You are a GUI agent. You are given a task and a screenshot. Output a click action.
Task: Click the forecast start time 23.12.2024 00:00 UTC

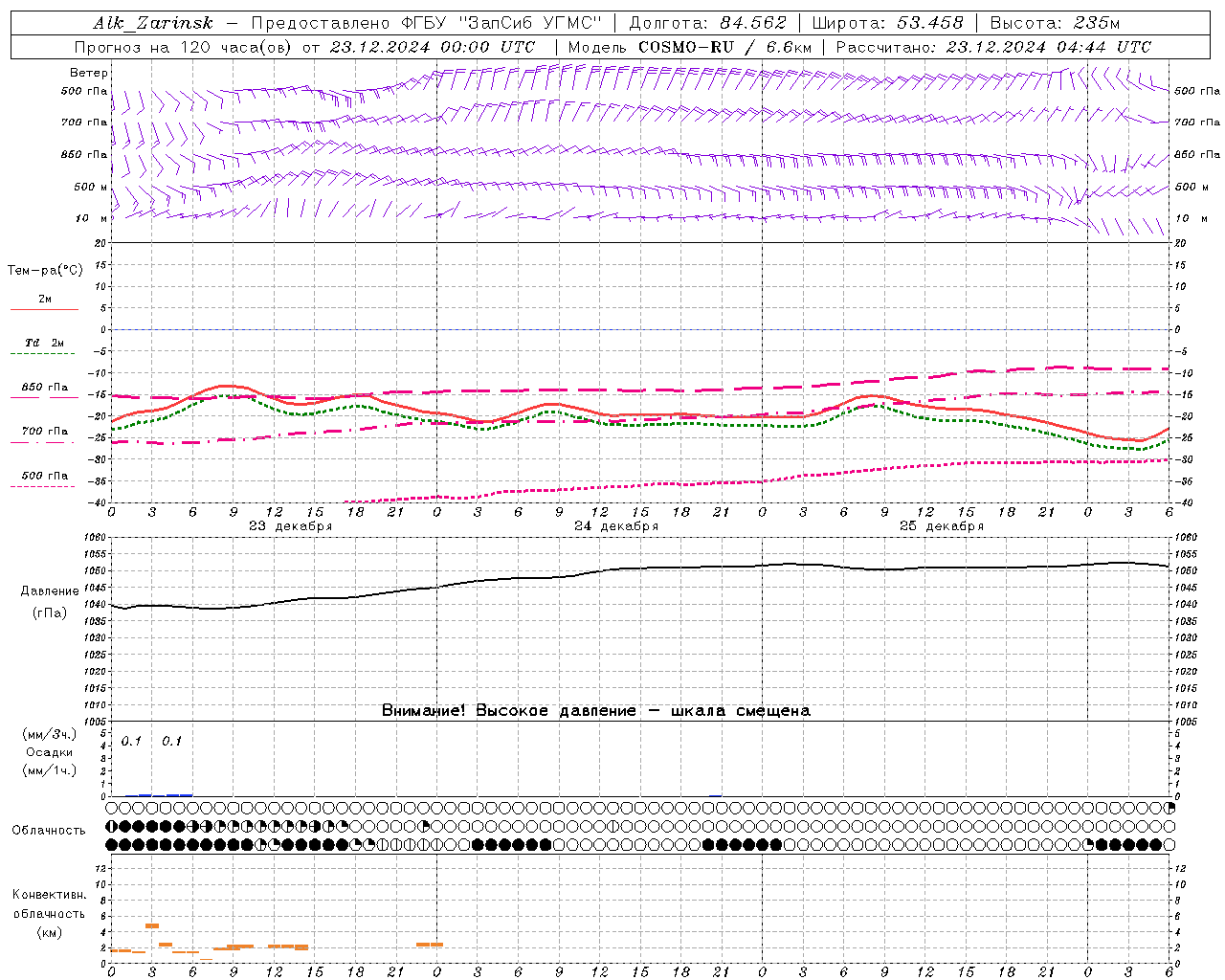433,47
